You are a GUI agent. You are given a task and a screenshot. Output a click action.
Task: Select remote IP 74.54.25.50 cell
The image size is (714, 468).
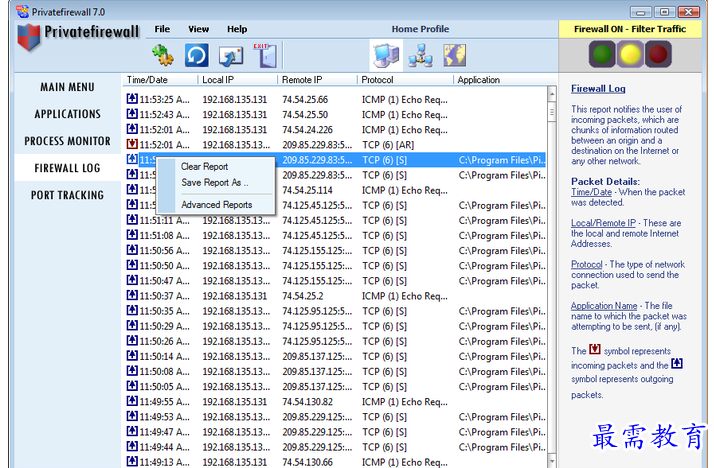tap(305, 115)
